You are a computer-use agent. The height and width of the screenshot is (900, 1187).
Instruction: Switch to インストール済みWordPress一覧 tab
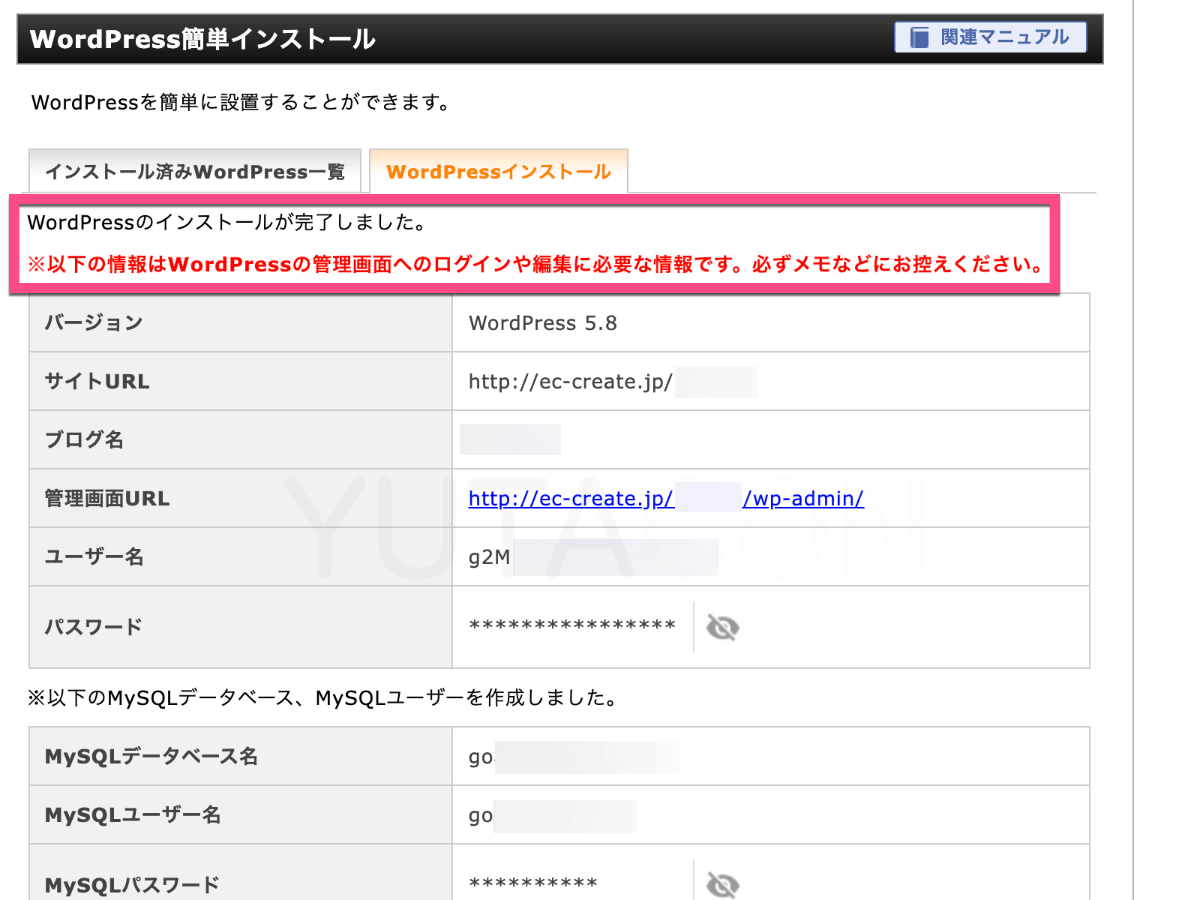click(x=195, y=172)
